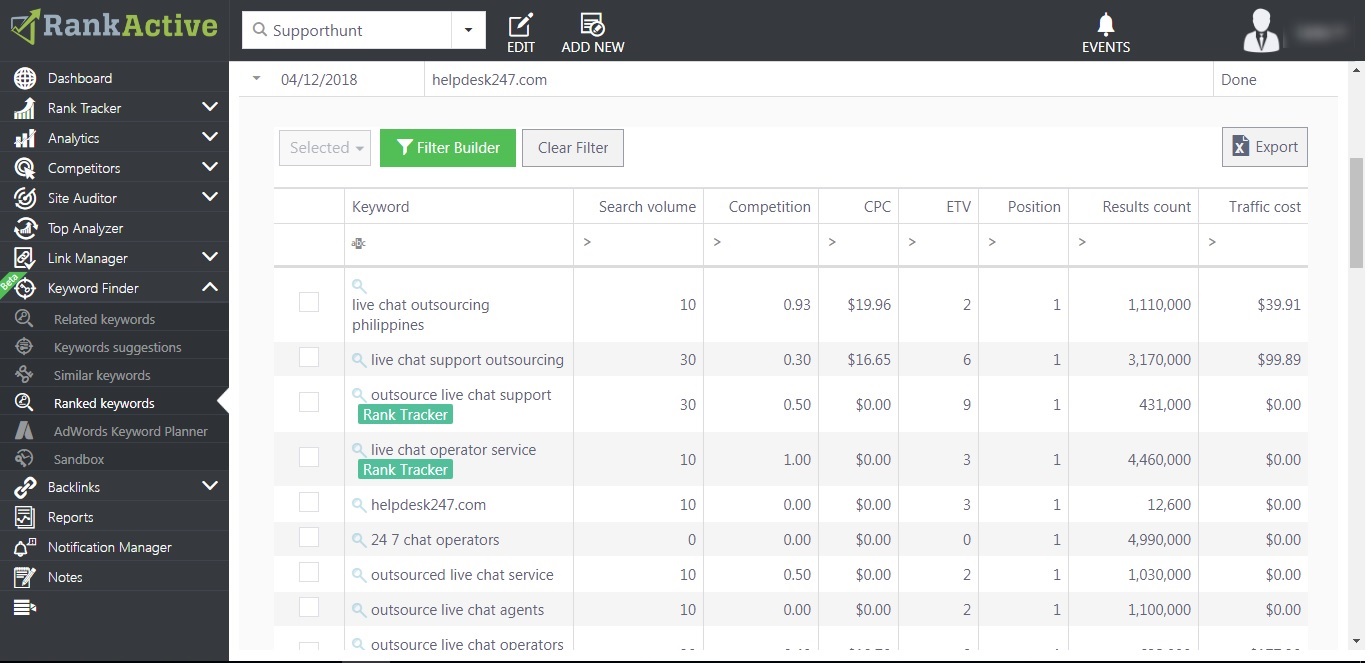The height and width of the screenshot is (663, 1371).
Task: Click magnifier icon beside live chat support outsourcing
Action: [x=359, y=360]
